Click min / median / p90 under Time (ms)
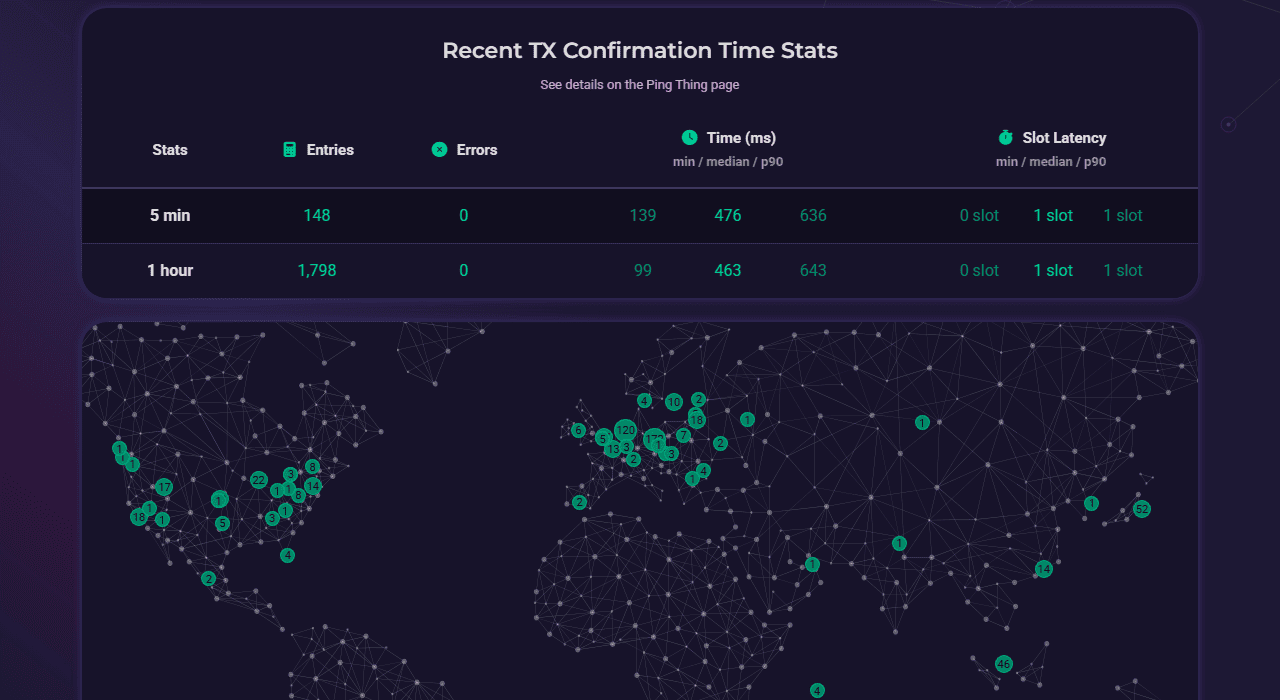This screenshot has height=700, width=1280. click(728, 161)
